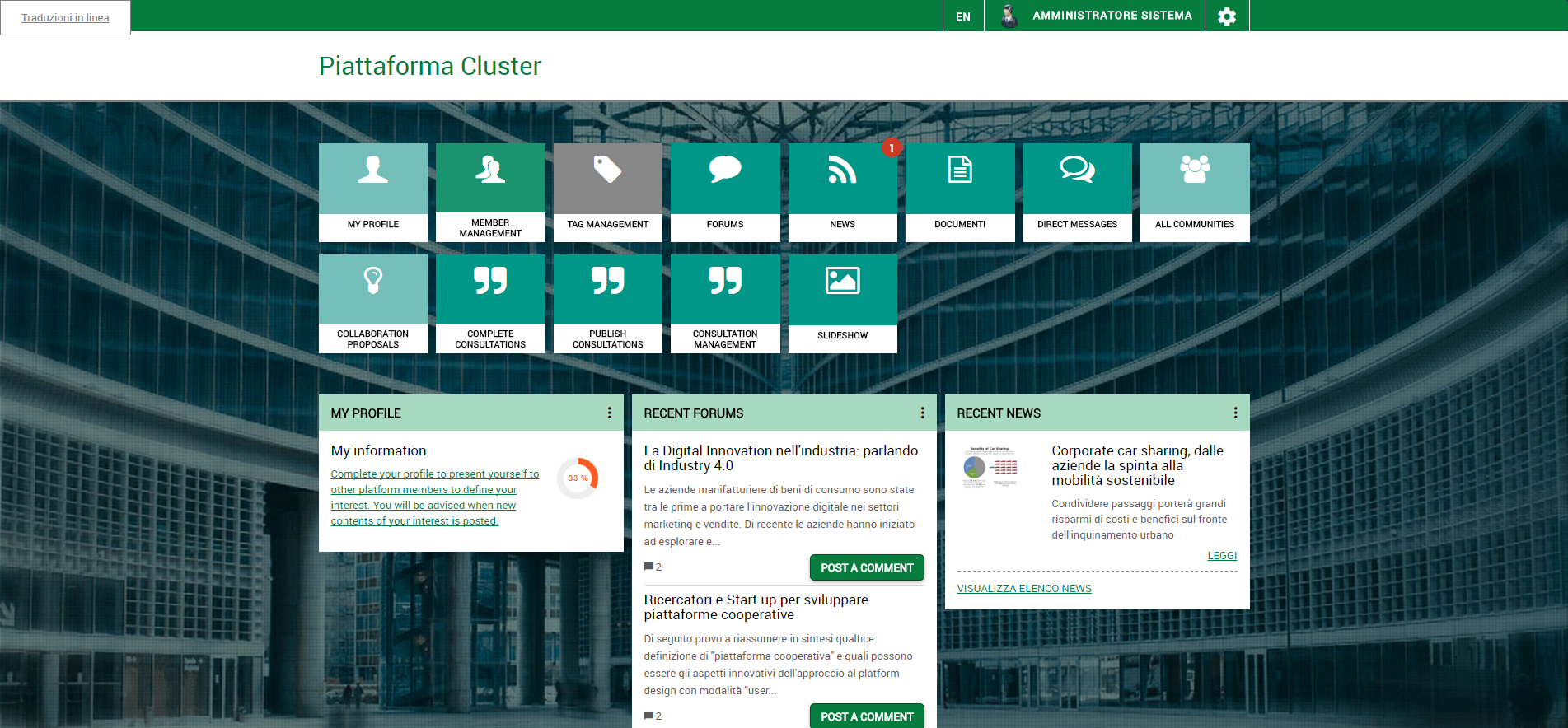Click the comment count icon under Ricercatori post
Screen dimensions: 1568x728
click(x=648, y=716)
